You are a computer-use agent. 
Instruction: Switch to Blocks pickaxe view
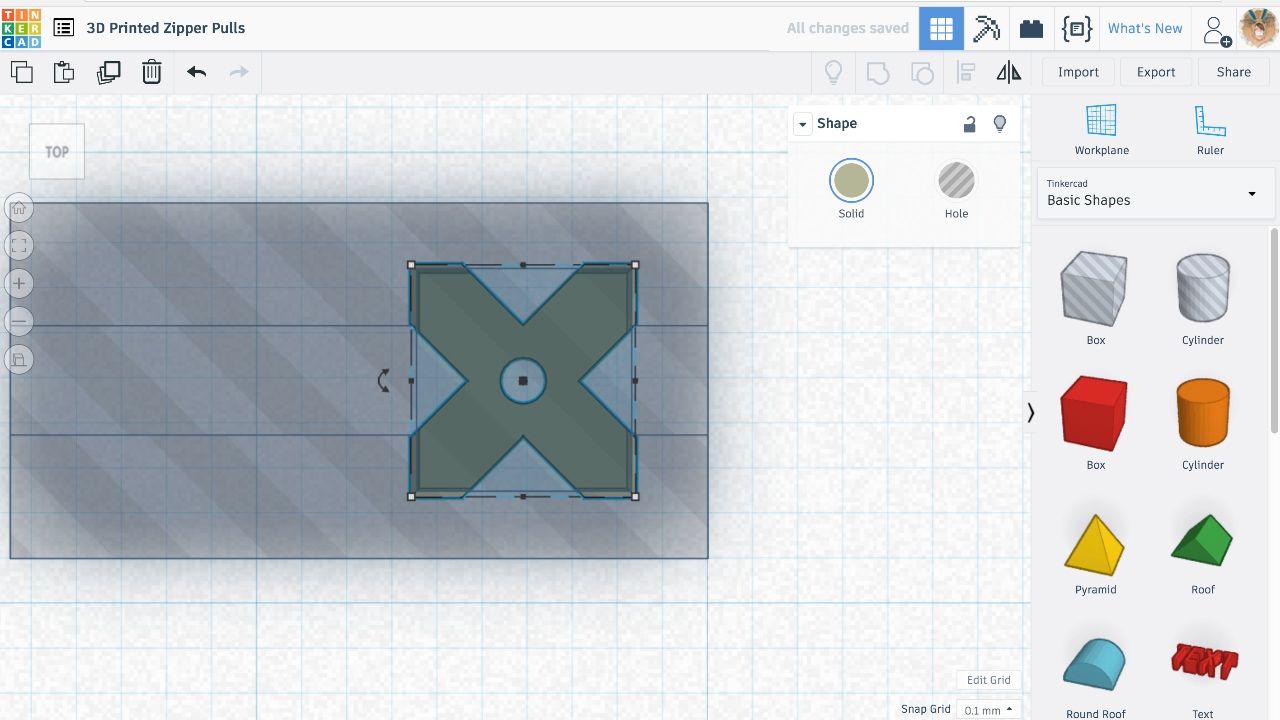click(x=987, y=28)
